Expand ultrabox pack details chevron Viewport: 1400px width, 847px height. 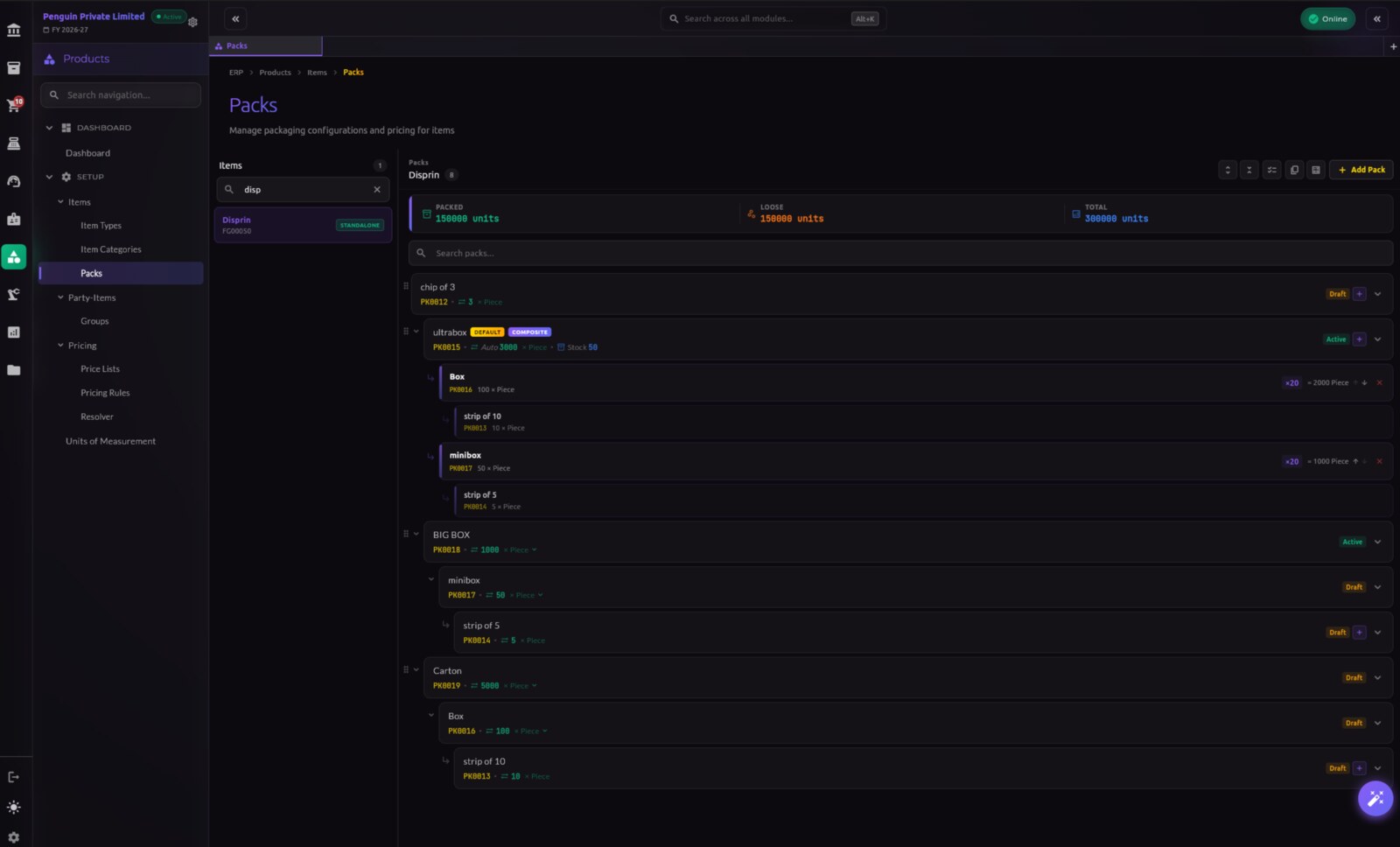tap(1378, 339)
